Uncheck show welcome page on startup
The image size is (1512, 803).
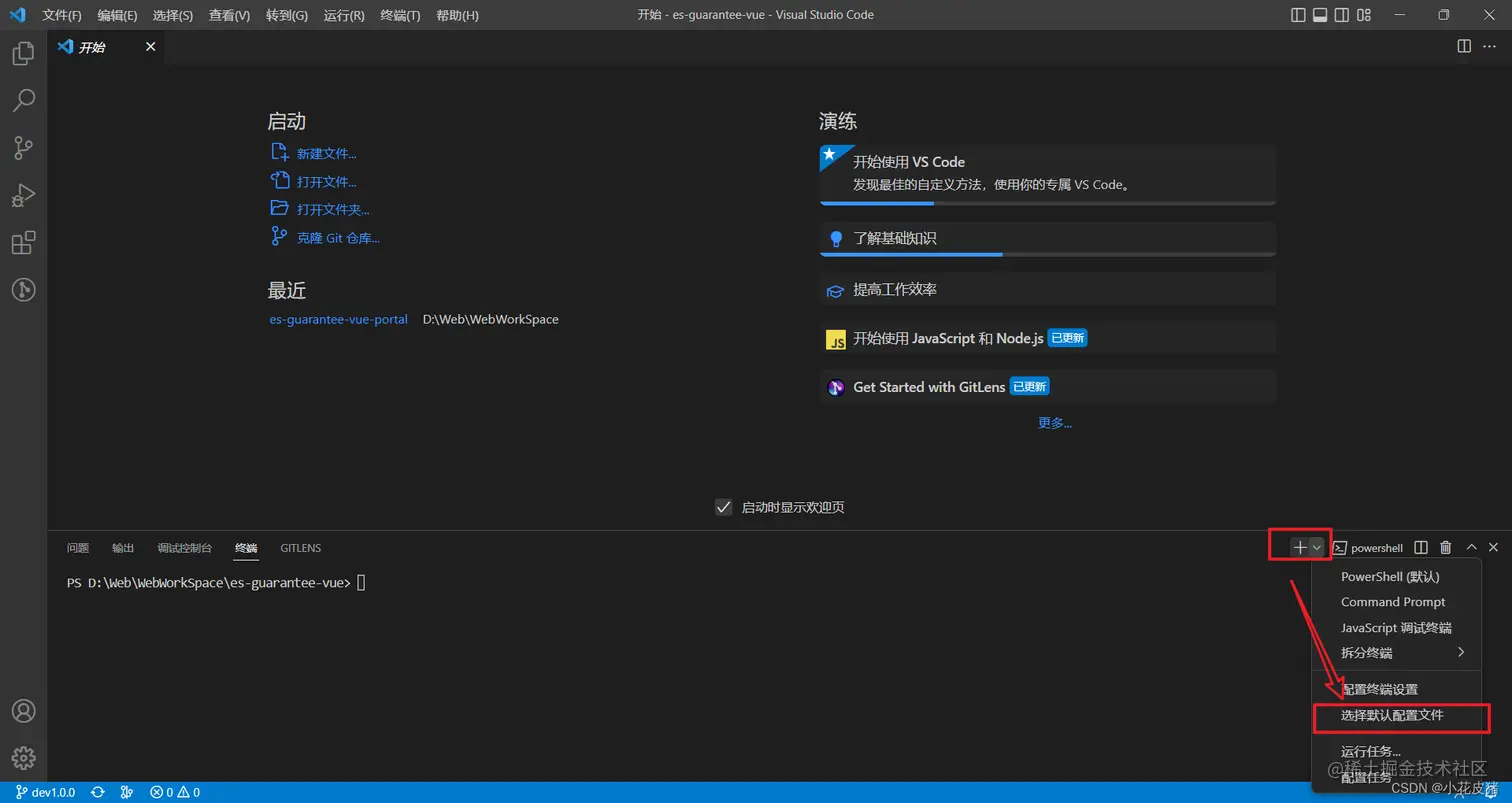(724, 507)
